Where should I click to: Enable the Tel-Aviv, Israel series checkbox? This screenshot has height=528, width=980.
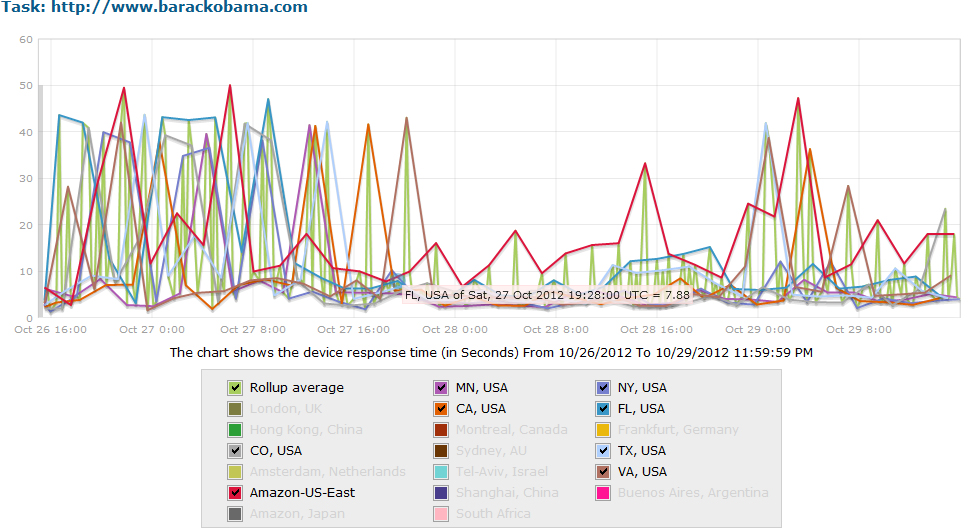pos(441,472)
